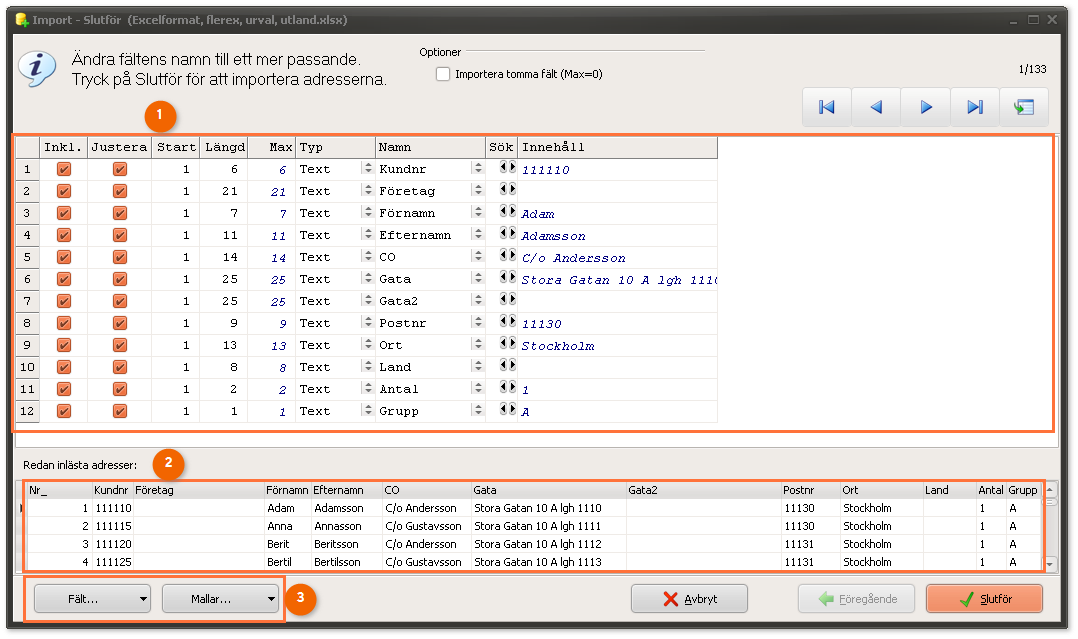The height and width of the screenshot is (639, 1078).
Task: Click search arrows for Grupp row
Action: click(507, 409)
